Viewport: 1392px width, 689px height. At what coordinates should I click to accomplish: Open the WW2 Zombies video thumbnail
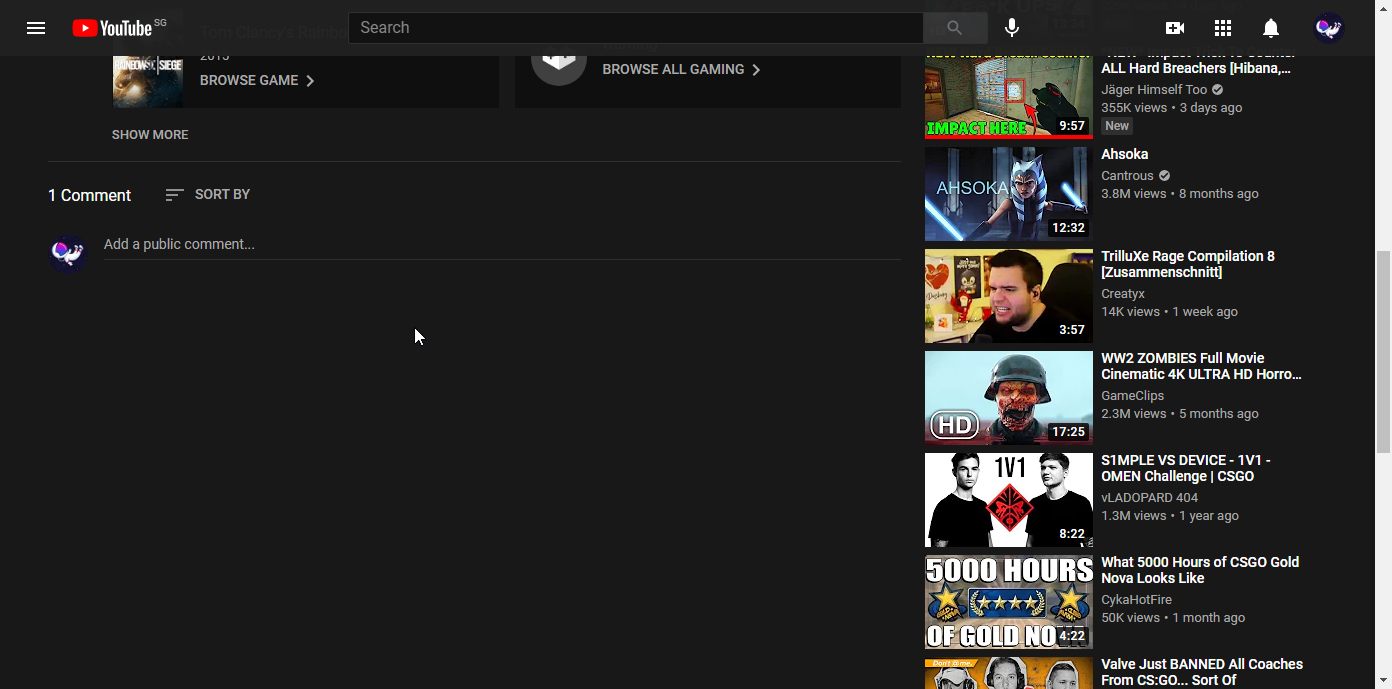click(1008, 398)
